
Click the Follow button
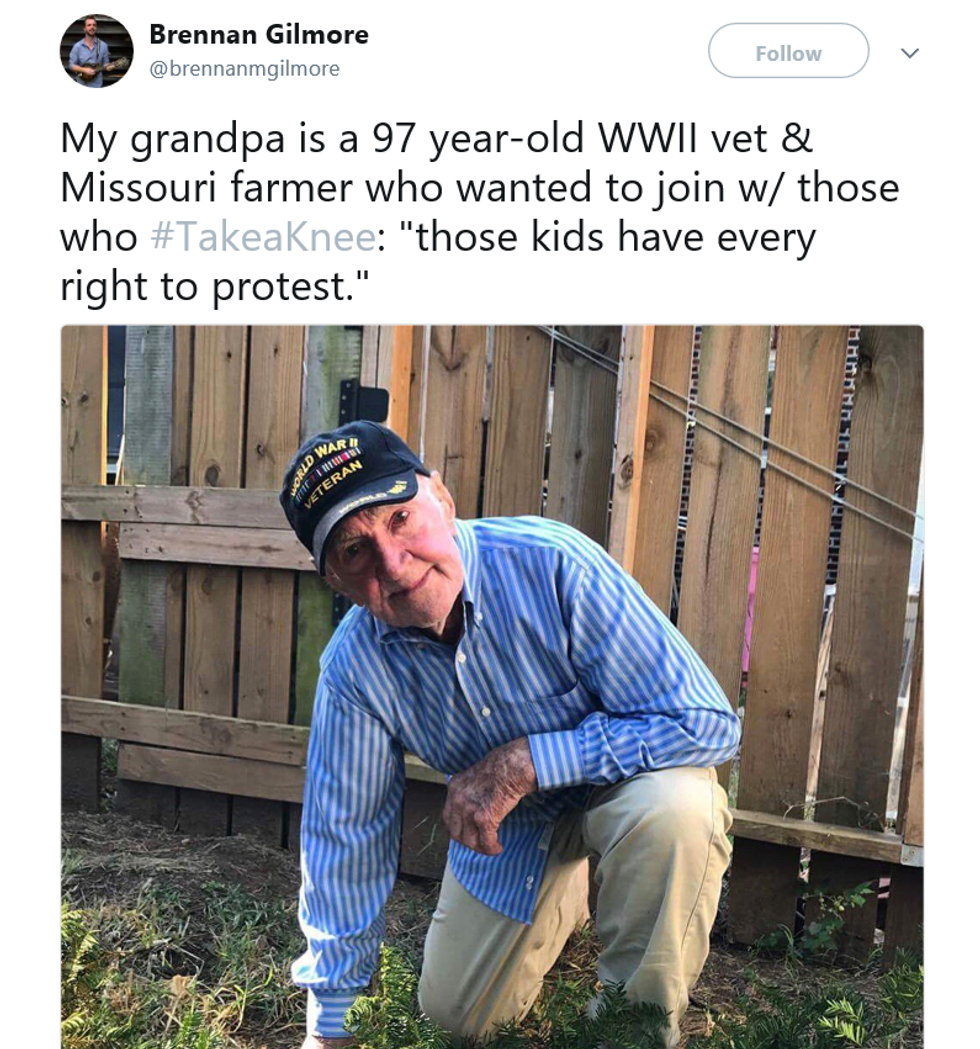(x=788, y=51)
